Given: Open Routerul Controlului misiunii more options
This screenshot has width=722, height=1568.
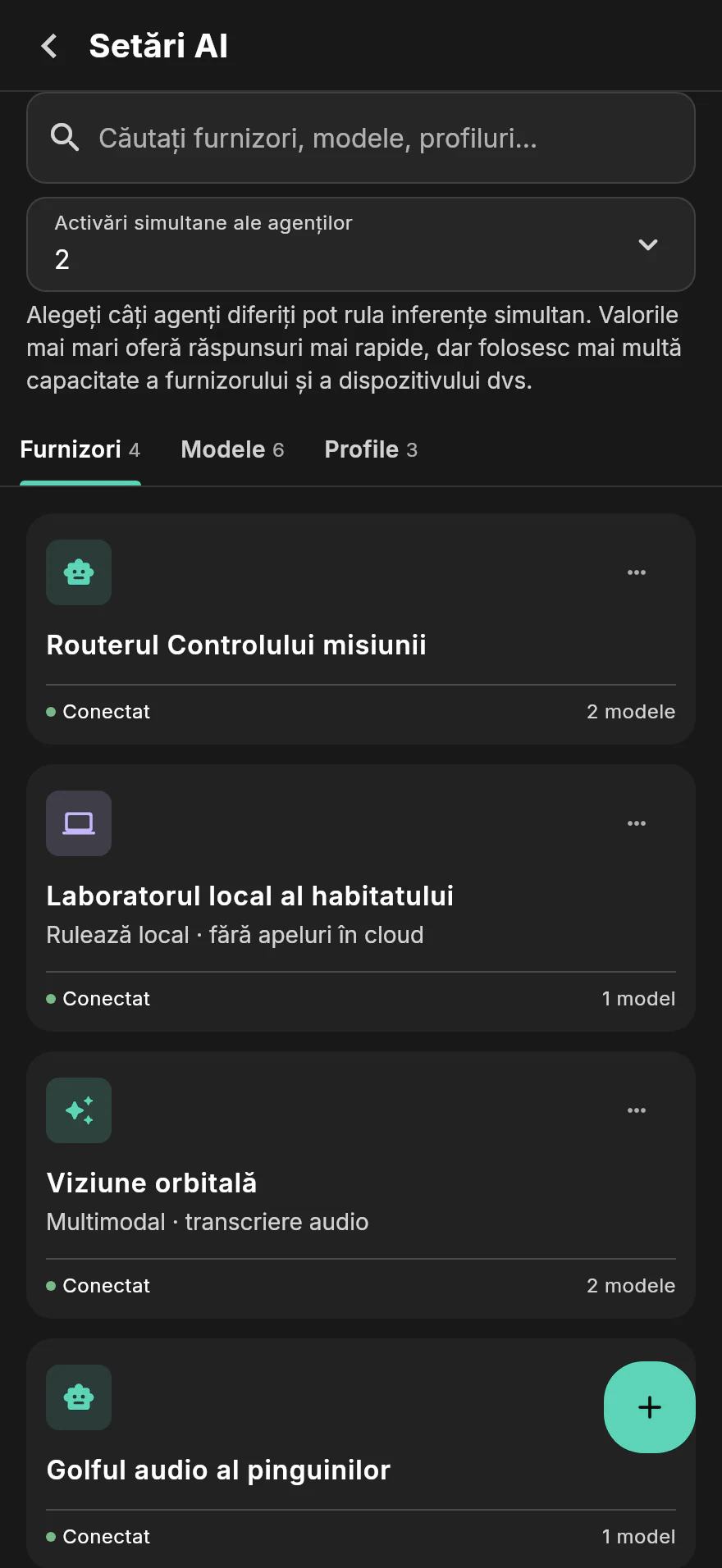Looking at the screenshot, I should pos(637,572).
